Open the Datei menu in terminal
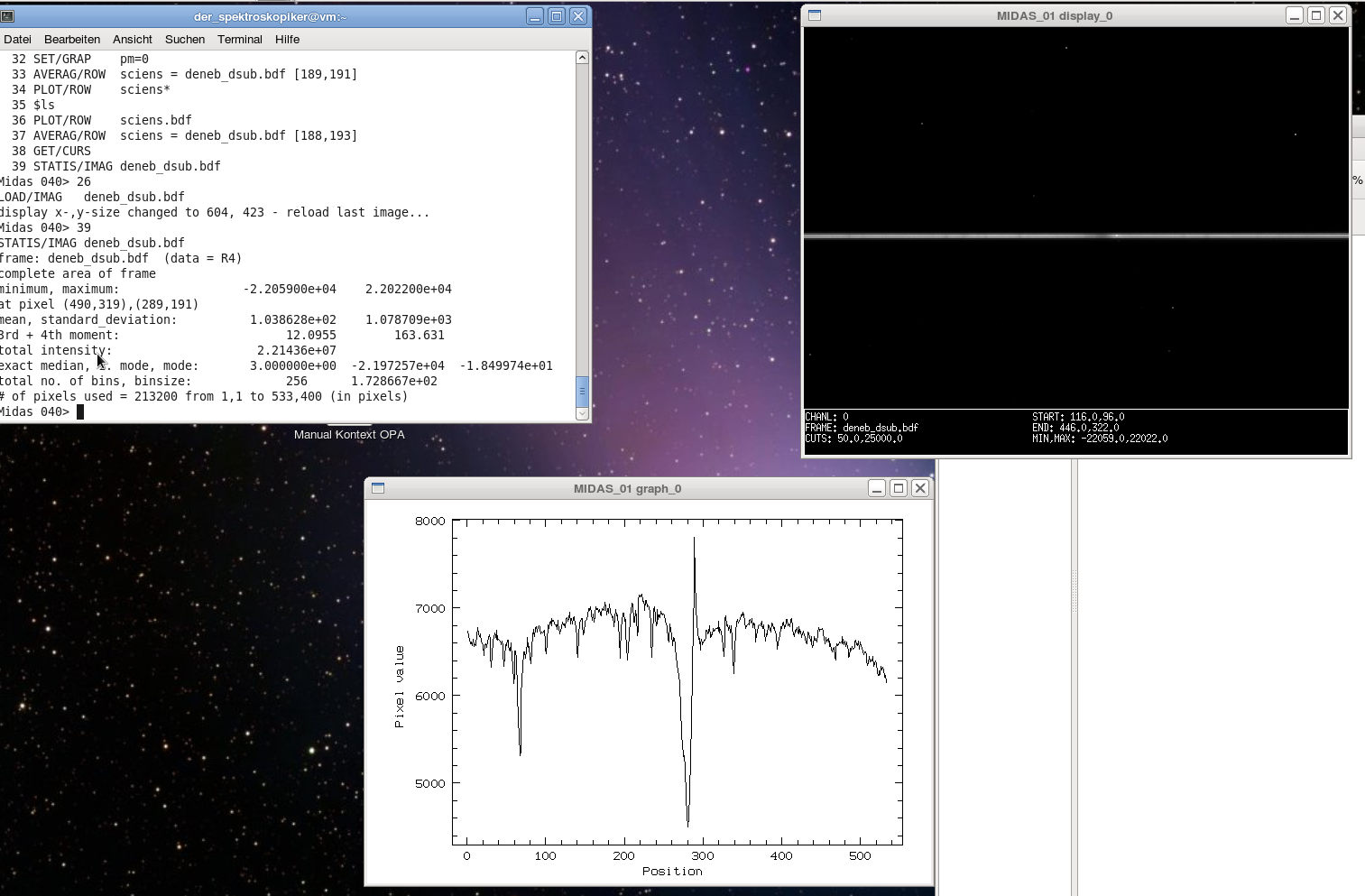 pyautogui.click(x=17, y=39)
